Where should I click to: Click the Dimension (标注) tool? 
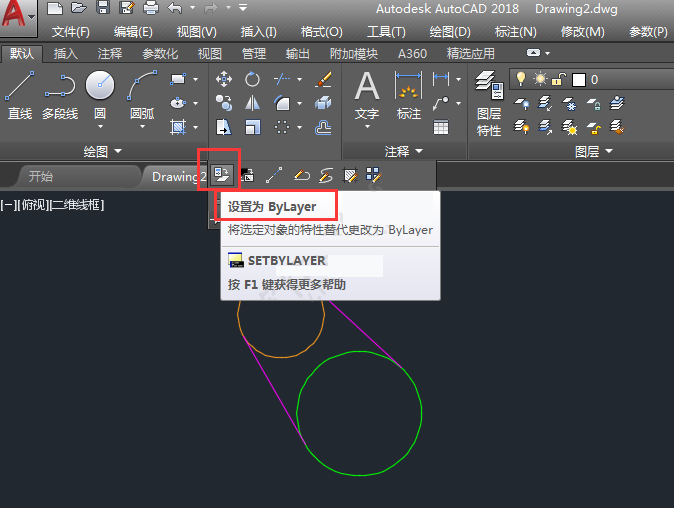[408, 95]
